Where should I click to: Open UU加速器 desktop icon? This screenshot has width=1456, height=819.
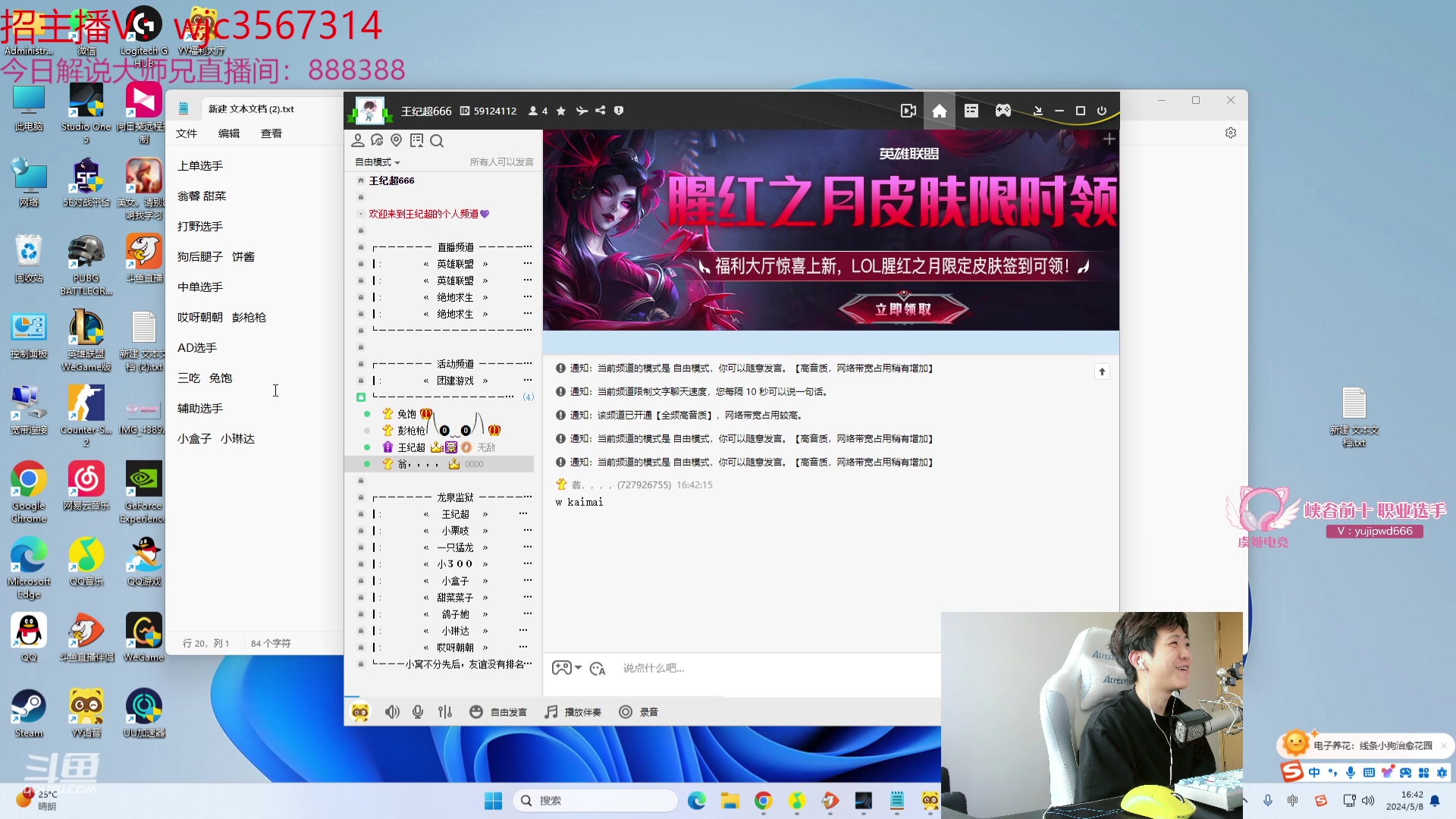click(144, 714)
